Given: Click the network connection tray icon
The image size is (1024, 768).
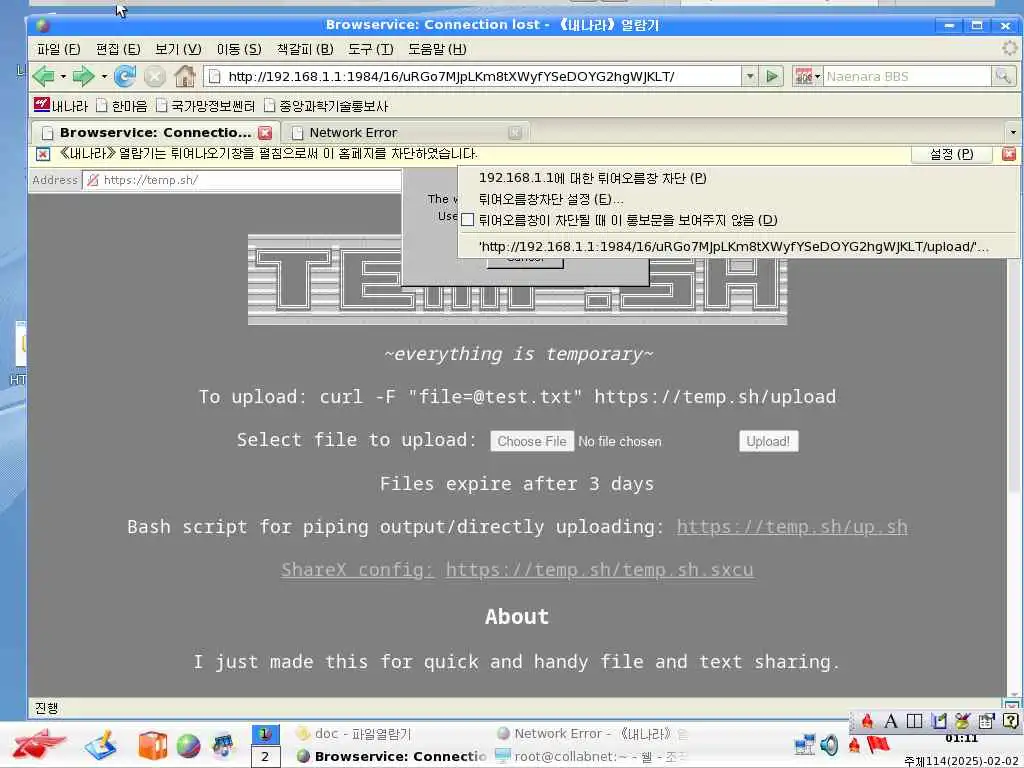Looking at the screenshot, I should click(805, 744).
